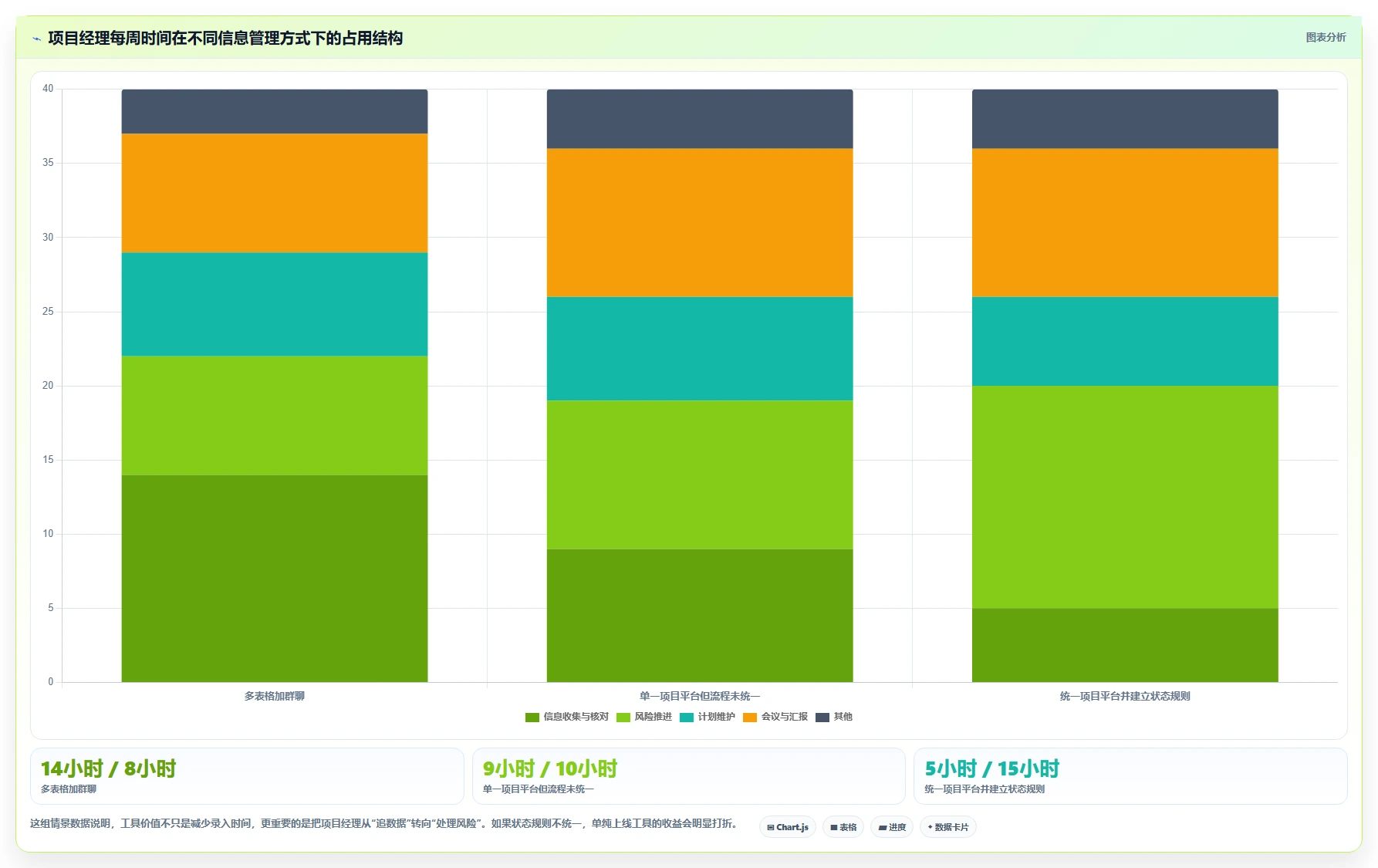The height and width of the screenshot is (868, 1378).
Task: Click dark green segment in 统一项目平台并建立状态规则 bar
Action: [1125, 645]
